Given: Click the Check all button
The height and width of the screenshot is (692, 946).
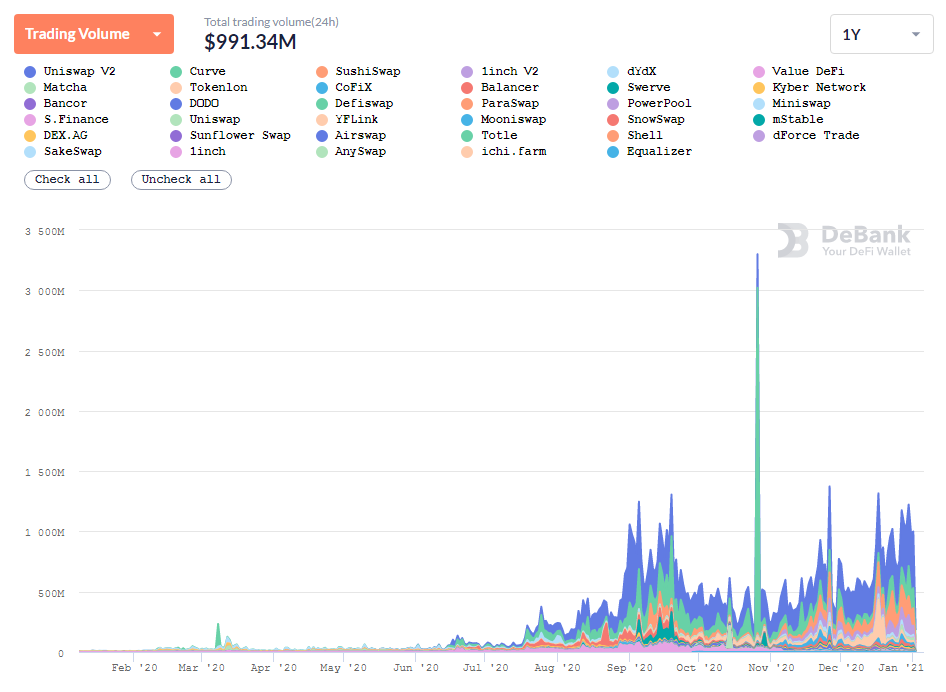Looking at the screenshot, I should click(68, 180).
